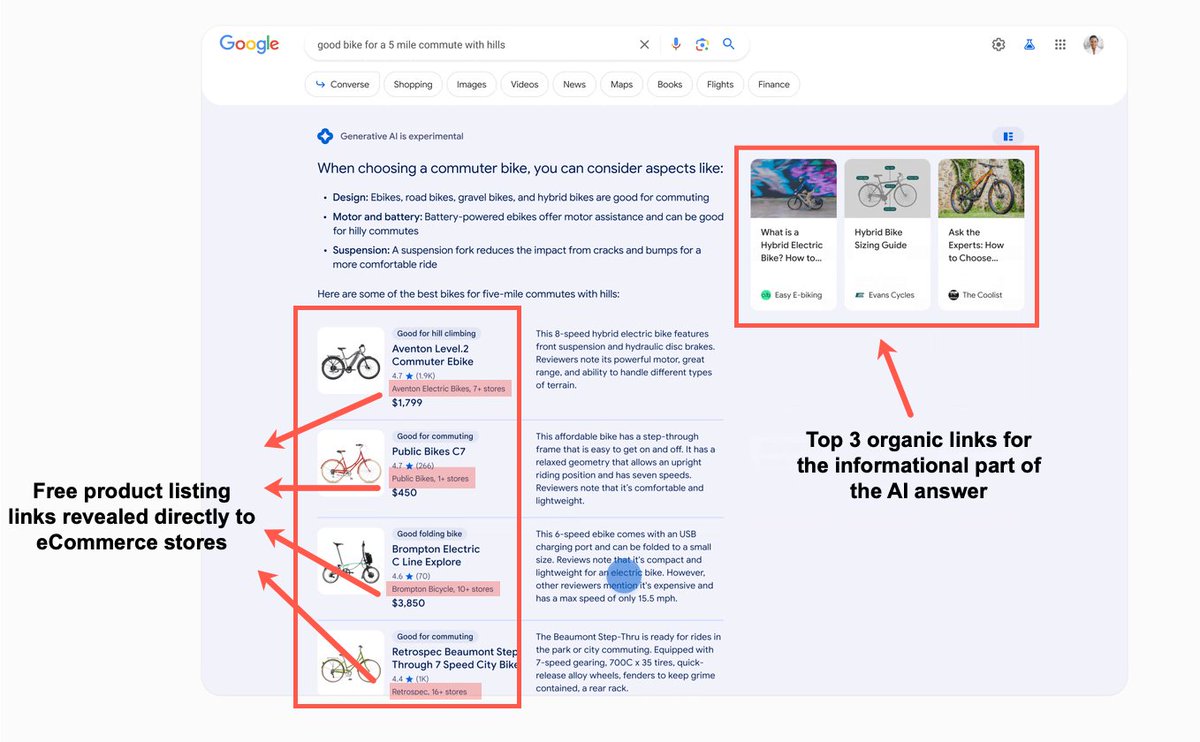Select the Flights filter chip
This screenshot has width=1200, height=742.
click(x=720, y=84)
